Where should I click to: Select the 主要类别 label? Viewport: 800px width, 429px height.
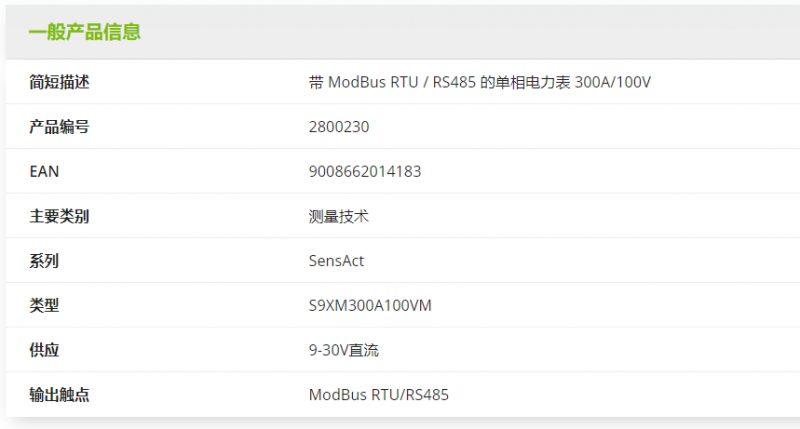pyautogui.click(x=59, y=216)
